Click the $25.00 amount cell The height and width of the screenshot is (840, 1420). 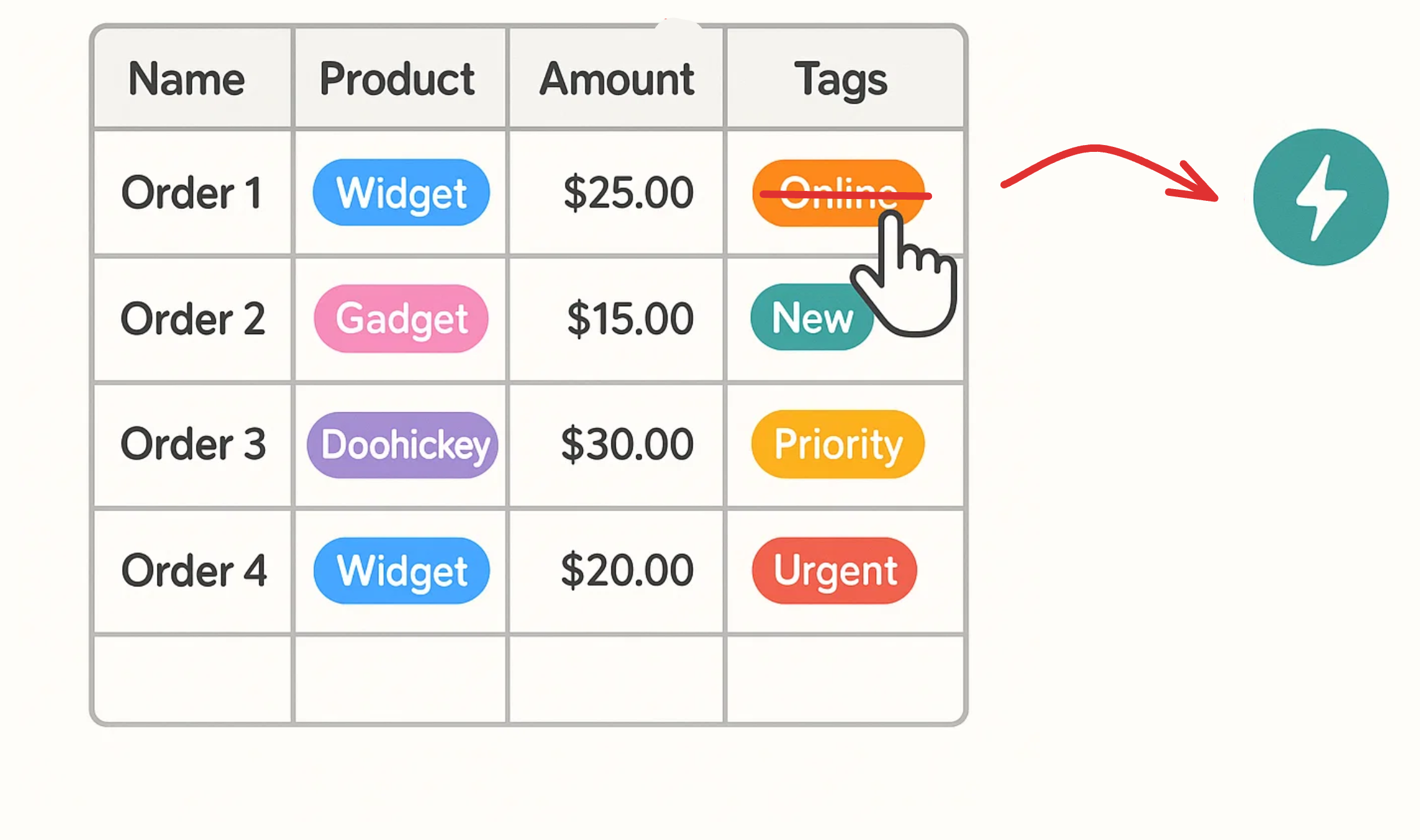(628, 193)
